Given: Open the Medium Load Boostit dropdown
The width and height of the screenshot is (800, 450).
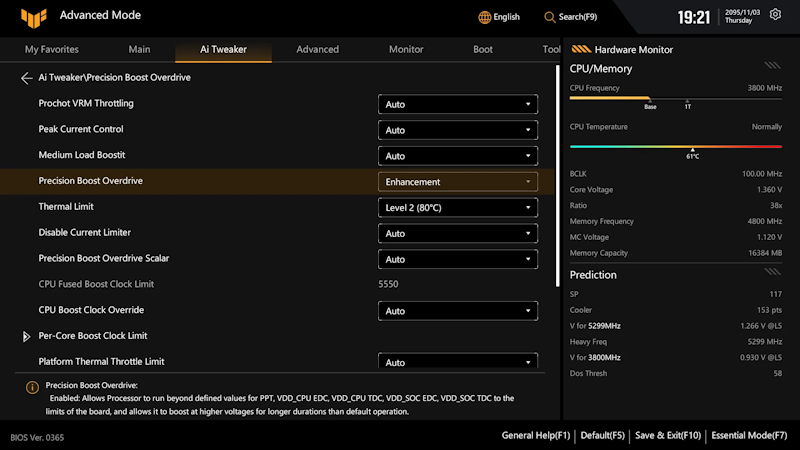Looking at the screenshot, I should [458, 156].
